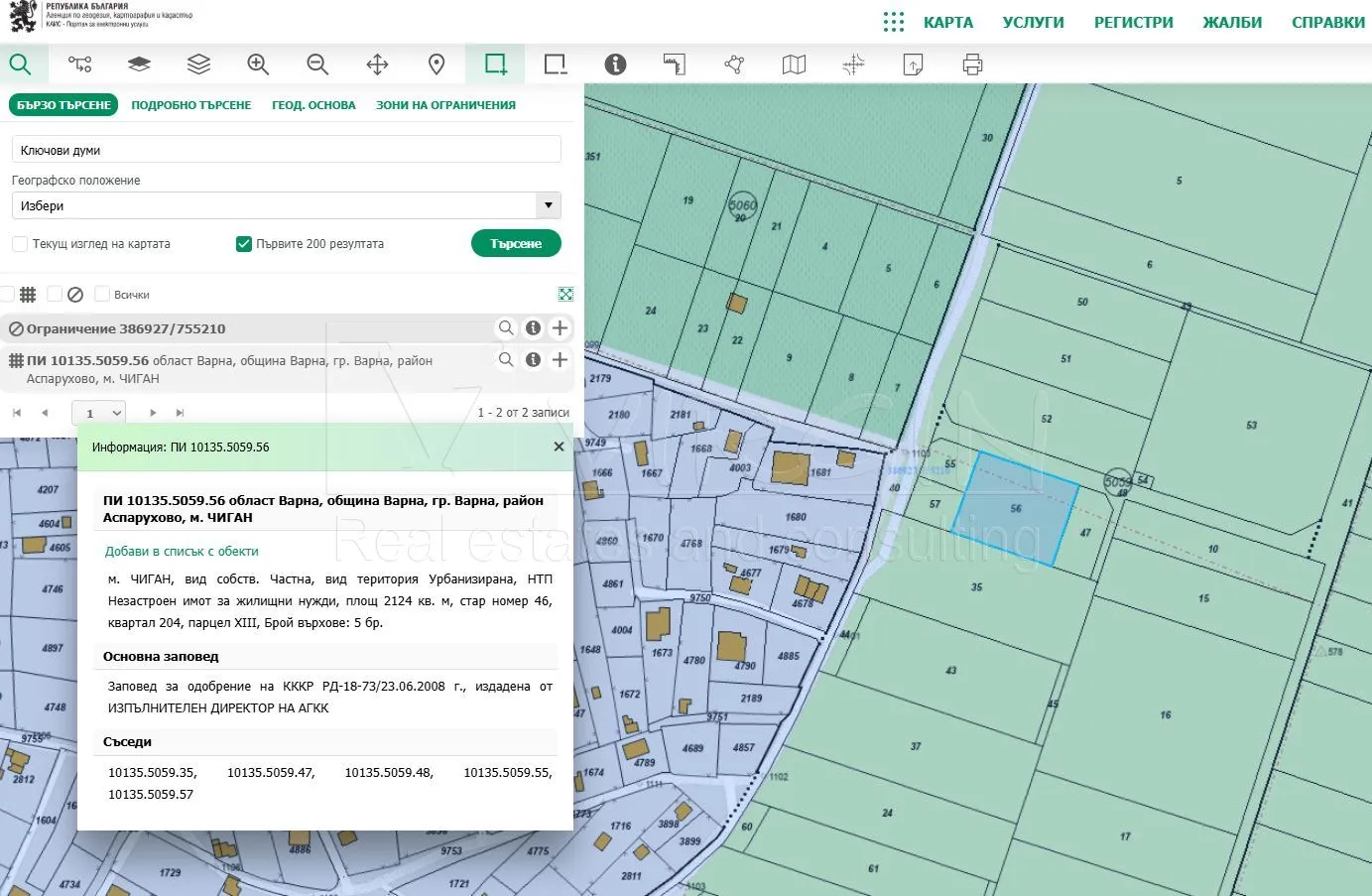This screenshot has width=1372, height=896.
Task: Click the zoom in magnifier tool
Action: [x=258, y=64]
